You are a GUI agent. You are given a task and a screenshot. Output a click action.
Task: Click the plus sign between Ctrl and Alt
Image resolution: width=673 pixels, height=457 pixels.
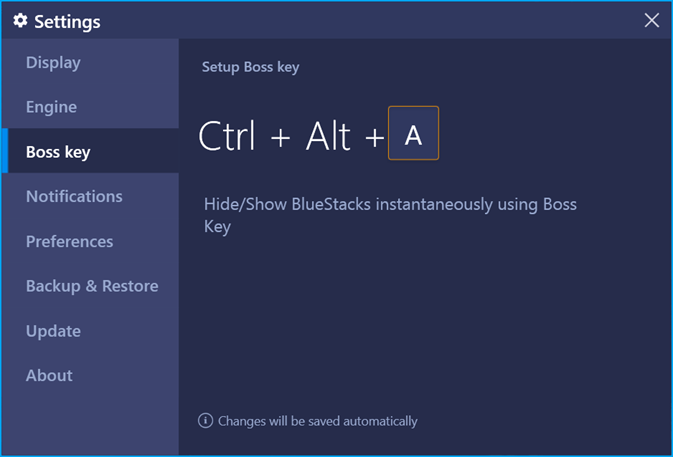(x=281, y=138)
